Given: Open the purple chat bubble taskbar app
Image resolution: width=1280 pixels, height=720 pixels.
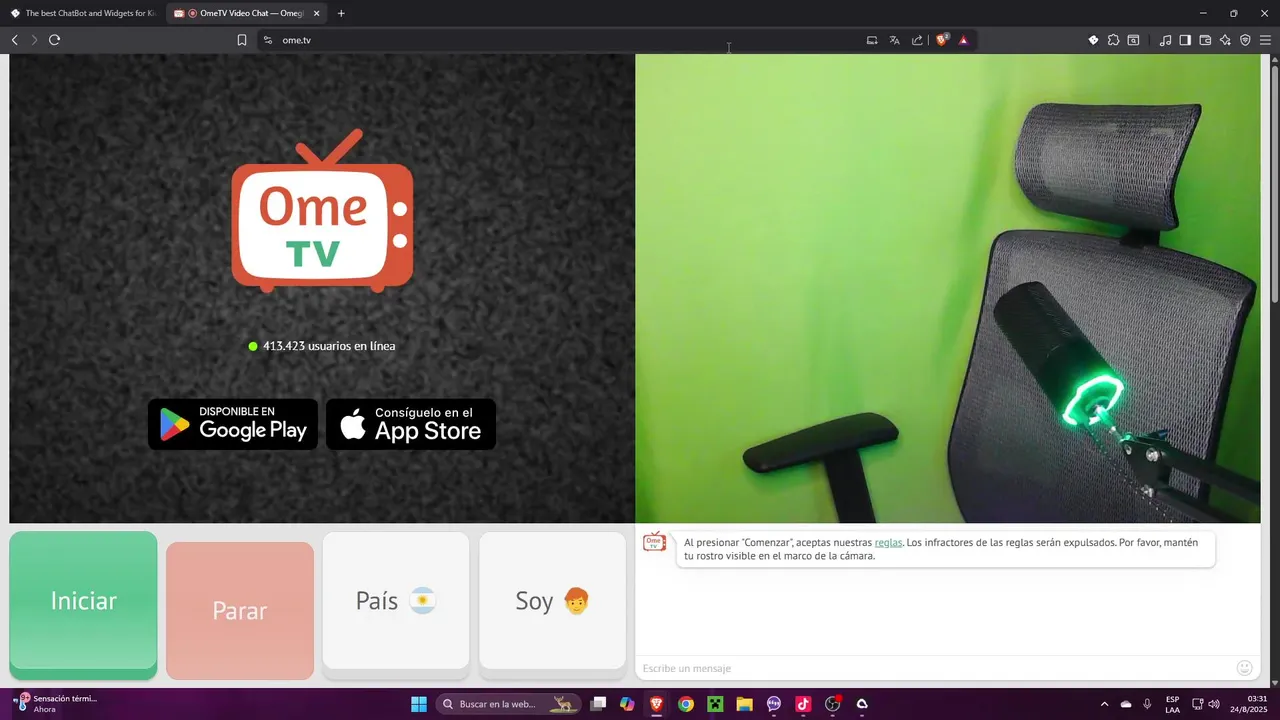Looking at the screenshot, I should point(774,704).
